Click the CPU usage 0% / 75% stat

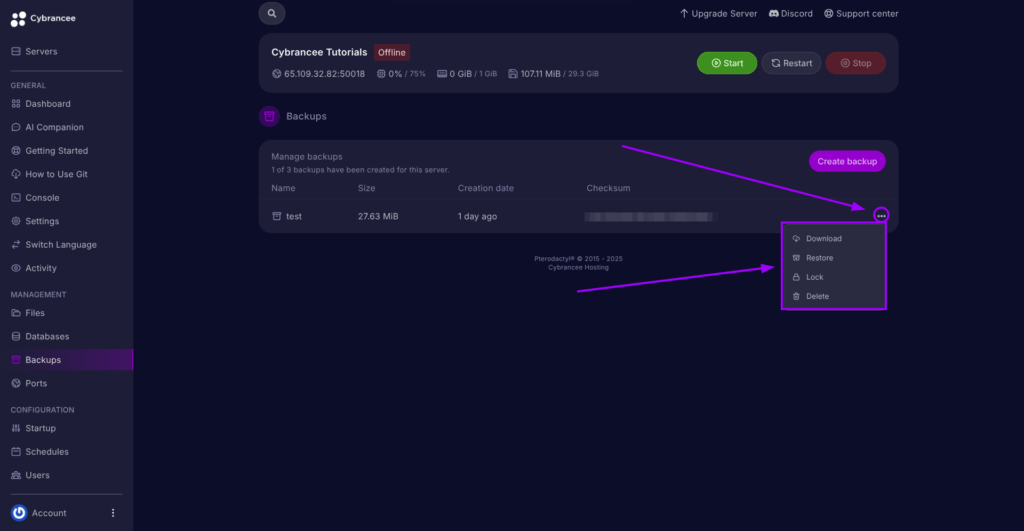[401, 74]
